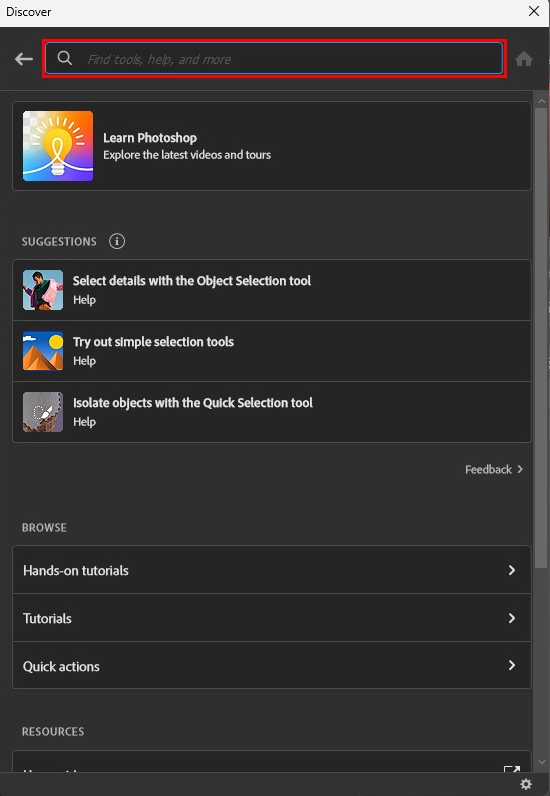Click the BROWSE heading text
Viewport: 550px width, 796px height.
pyautogui.click(x=44, y=527)
